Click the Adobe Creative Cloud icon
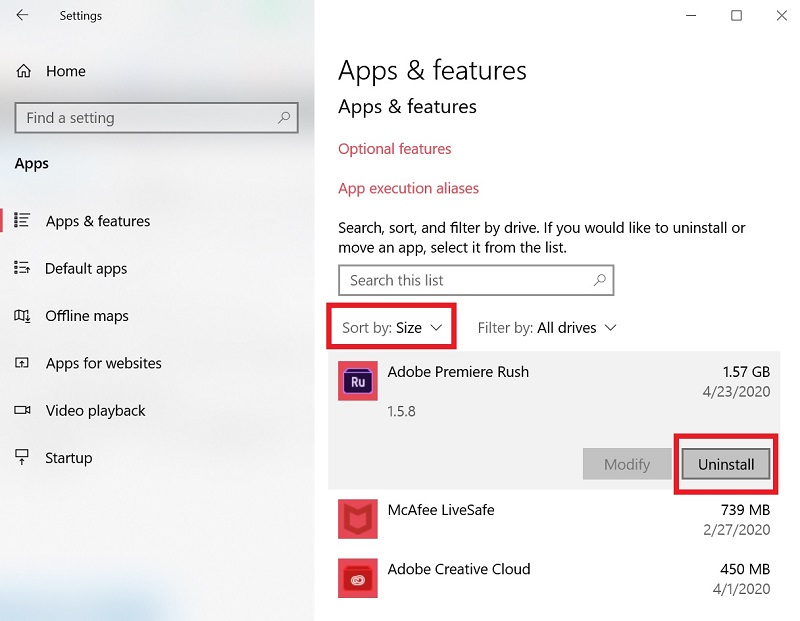Image resolution: width=800 pixels, height=621 pixels. click(358, 578)
